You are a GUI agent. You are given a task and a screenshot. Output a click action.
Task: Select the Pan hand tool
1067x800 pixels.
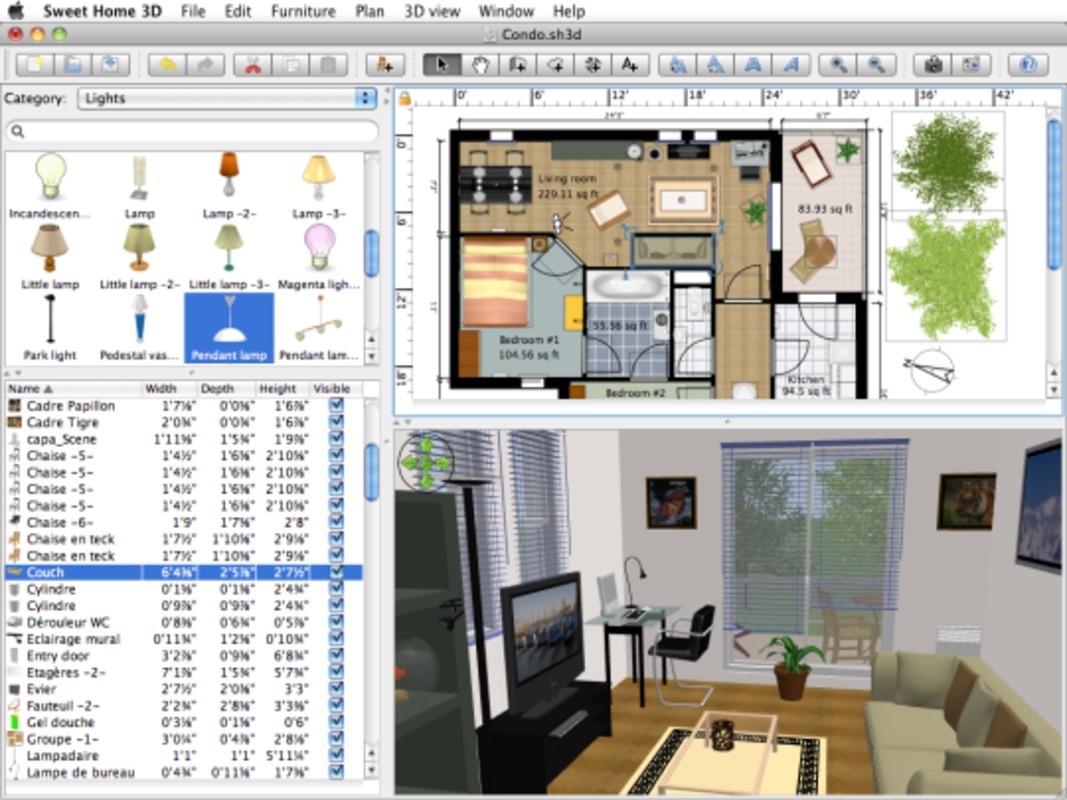click(479, 65)
